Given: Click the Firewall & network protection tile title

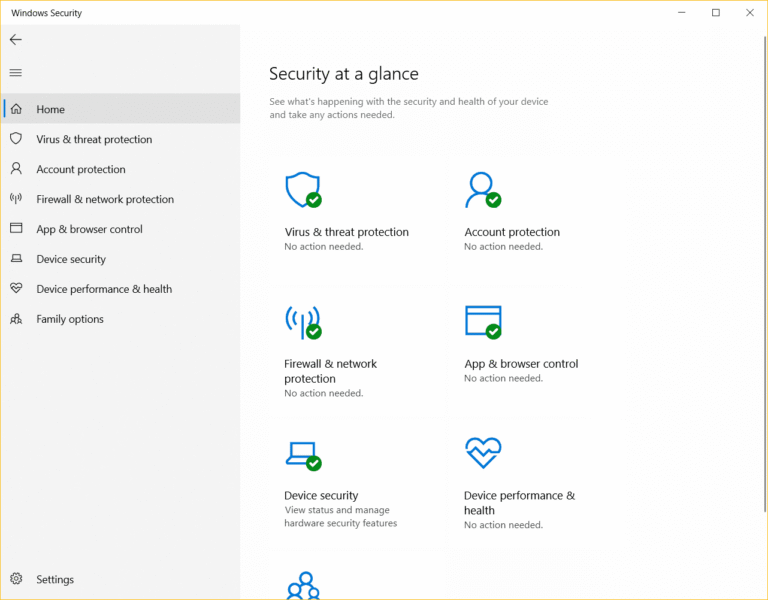Looking at the screenshot, I should [x=331, y=371].
